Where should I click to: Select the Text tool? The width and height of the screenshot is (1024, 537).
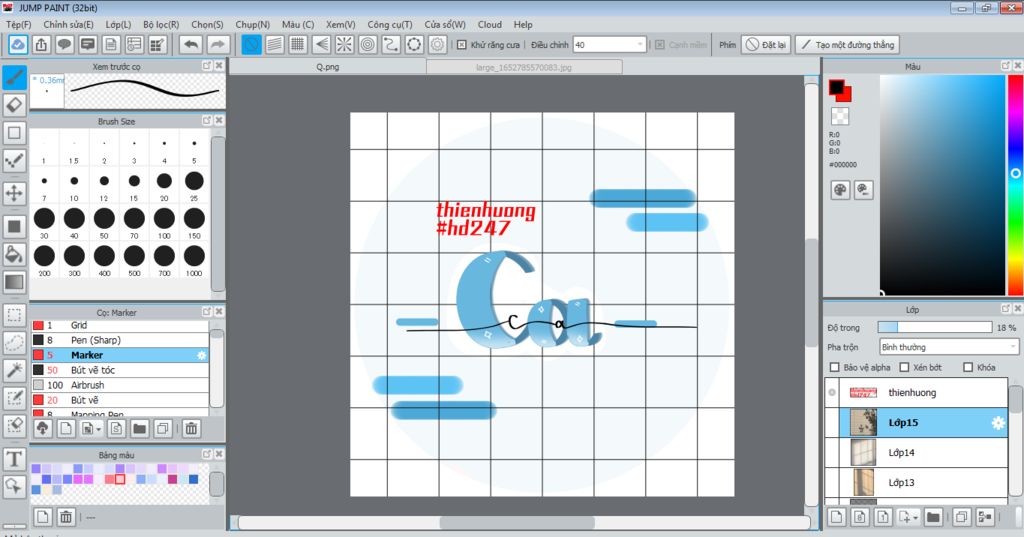pos(14,459)
